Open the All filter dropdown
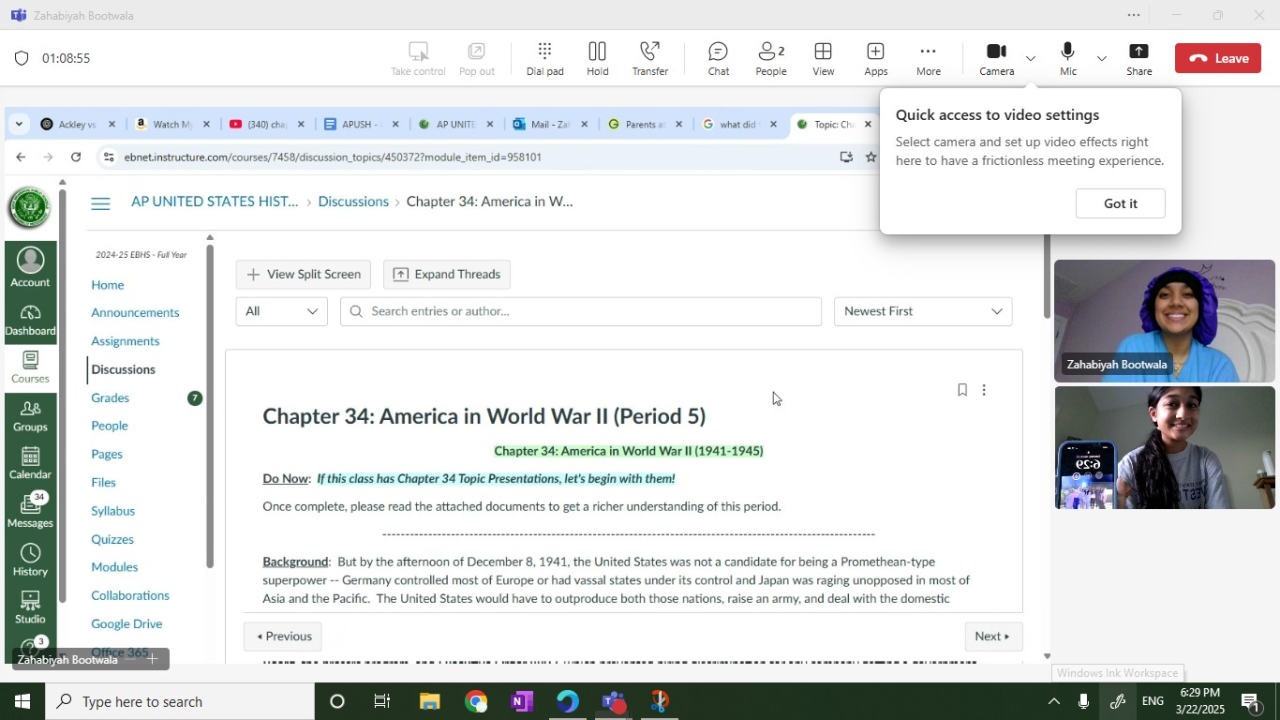Image resolution: width=1280 pixels, height=720 pixels. 282,311
